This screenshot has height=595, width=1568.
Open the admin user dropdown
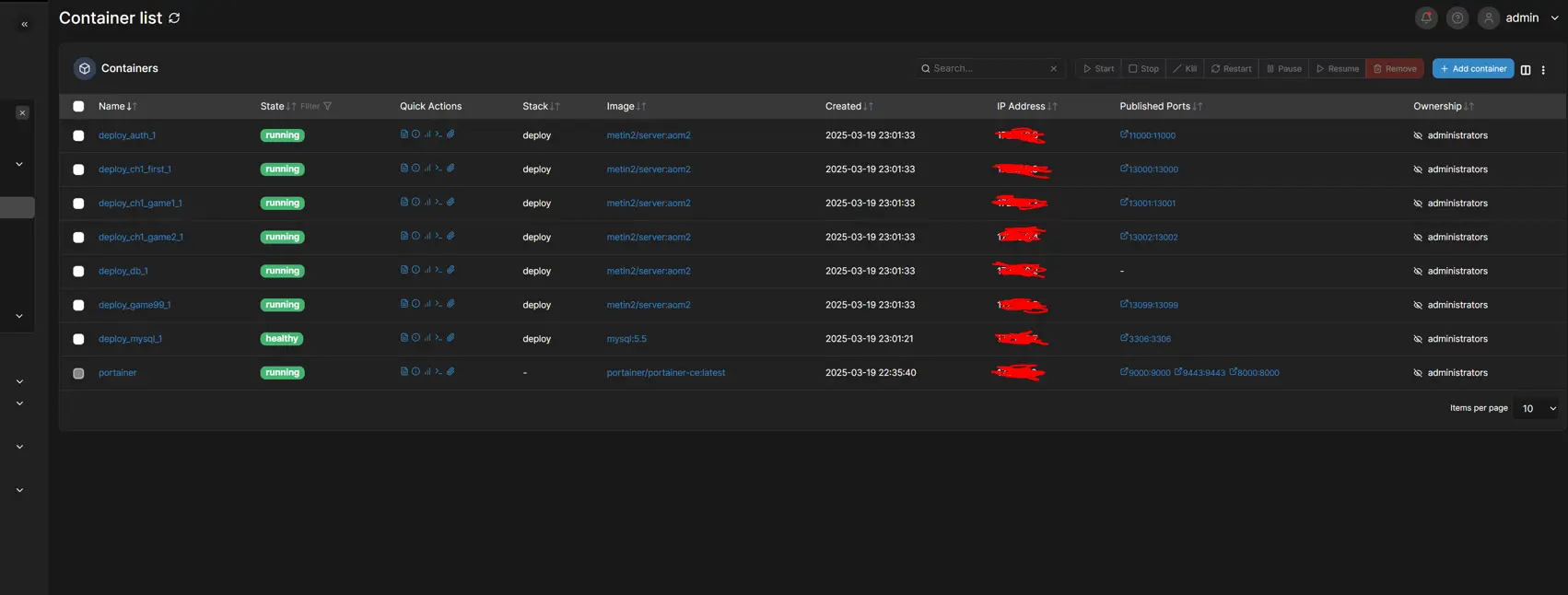pyautogui.click(x=1529, y=17)
